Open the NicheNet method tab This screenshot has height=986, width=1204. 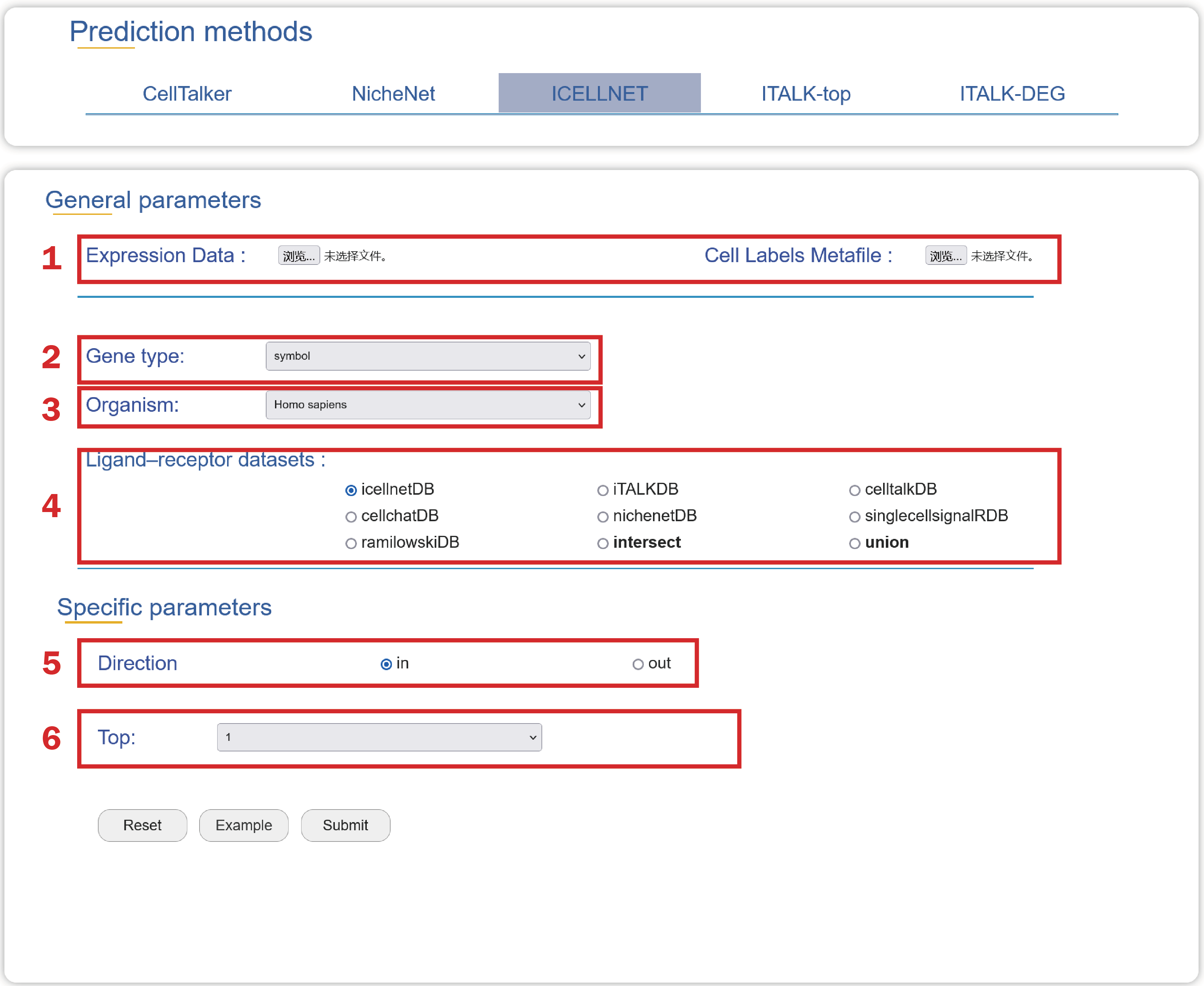tap(393, 94)
